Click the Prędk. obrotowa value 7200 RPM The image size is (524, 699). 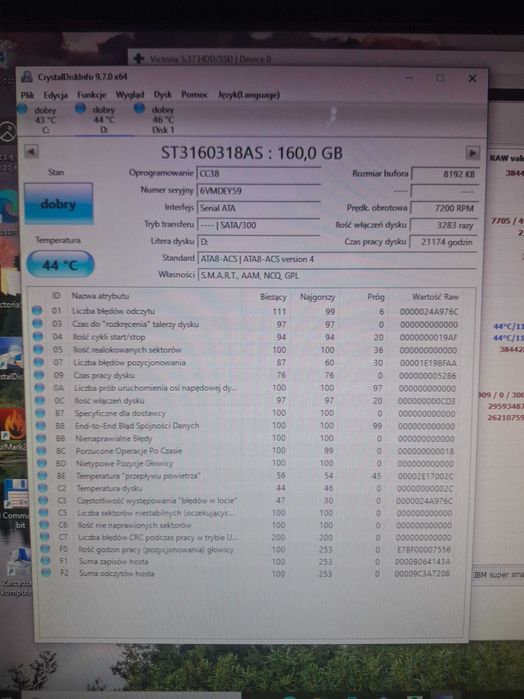tap(444, 208)
